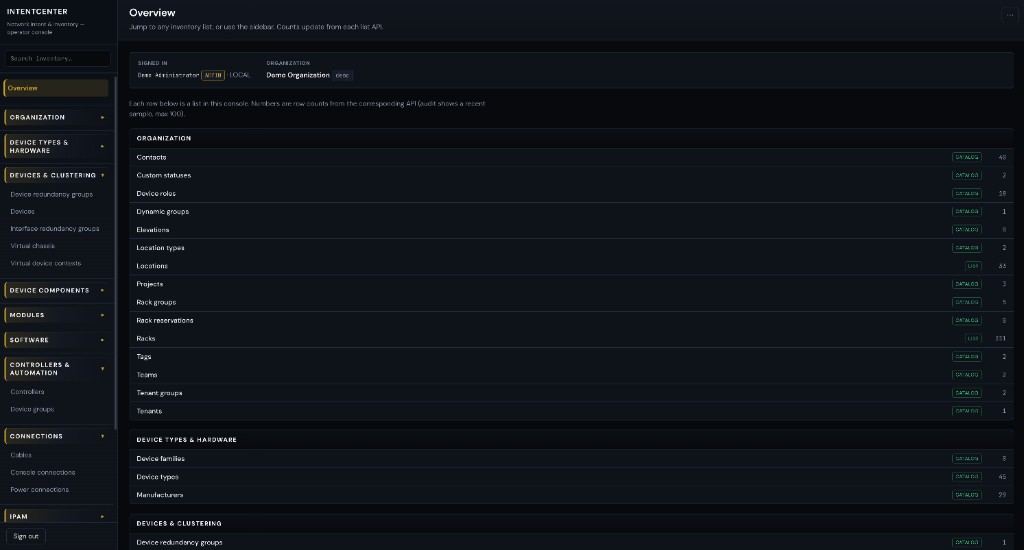Image resolution: width=1024 pixels, height=550 pixels.
Task: Expand the Device Types & Hardware section
Action: tap(56, 146)
